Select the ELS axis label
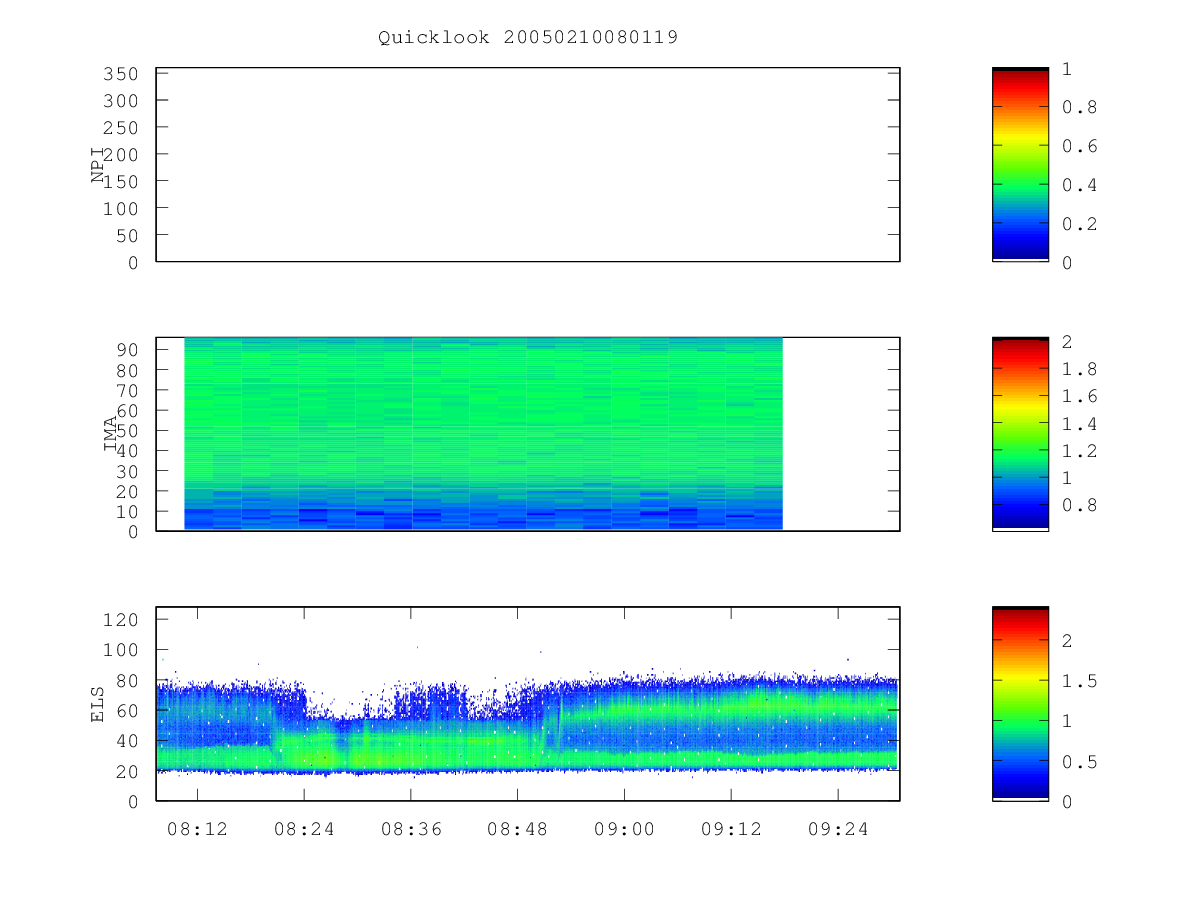The height and width of the screenshot is (900, 1200). tap(98, 704)
